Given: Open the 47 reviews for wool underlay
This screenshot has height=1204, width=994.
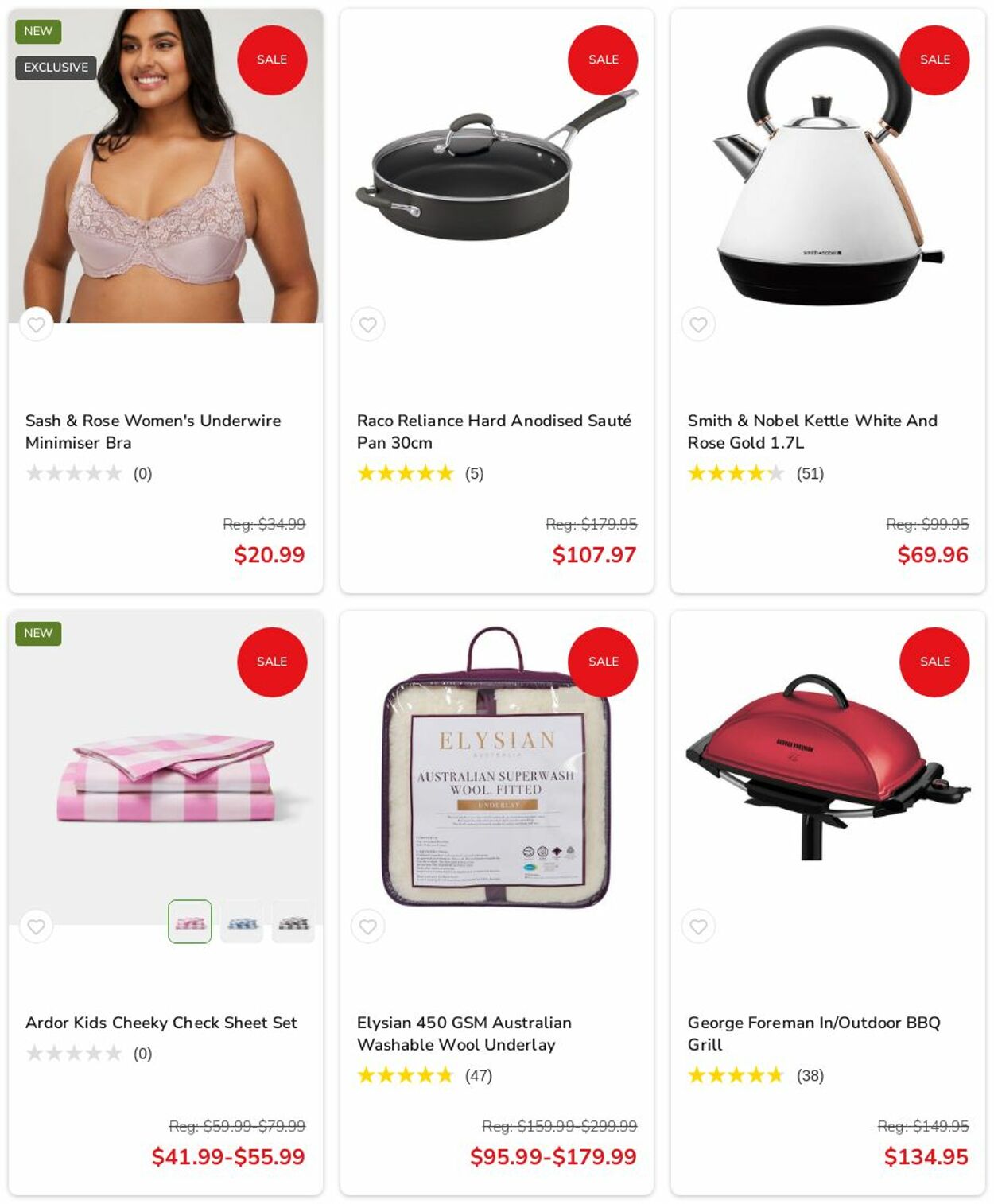Looking at the screenshot, I should pos(478,1076).
